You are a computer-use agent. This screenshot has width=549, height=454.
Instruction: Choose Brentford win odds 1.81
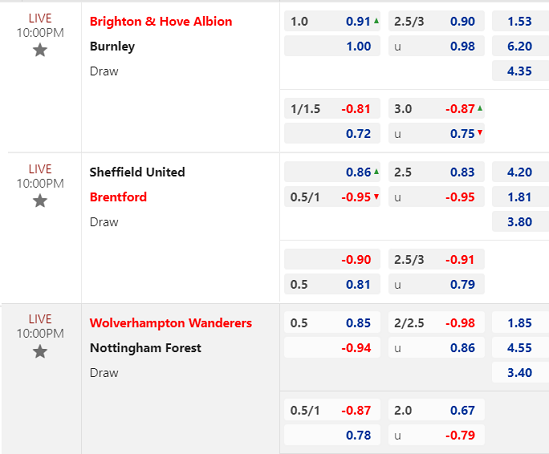pos(520,197)
